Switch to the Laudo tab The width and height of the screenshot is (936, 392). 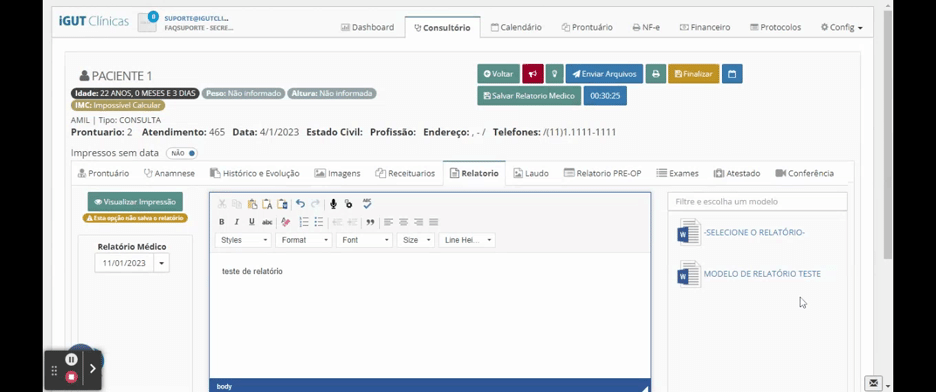[x=531, y=174]
